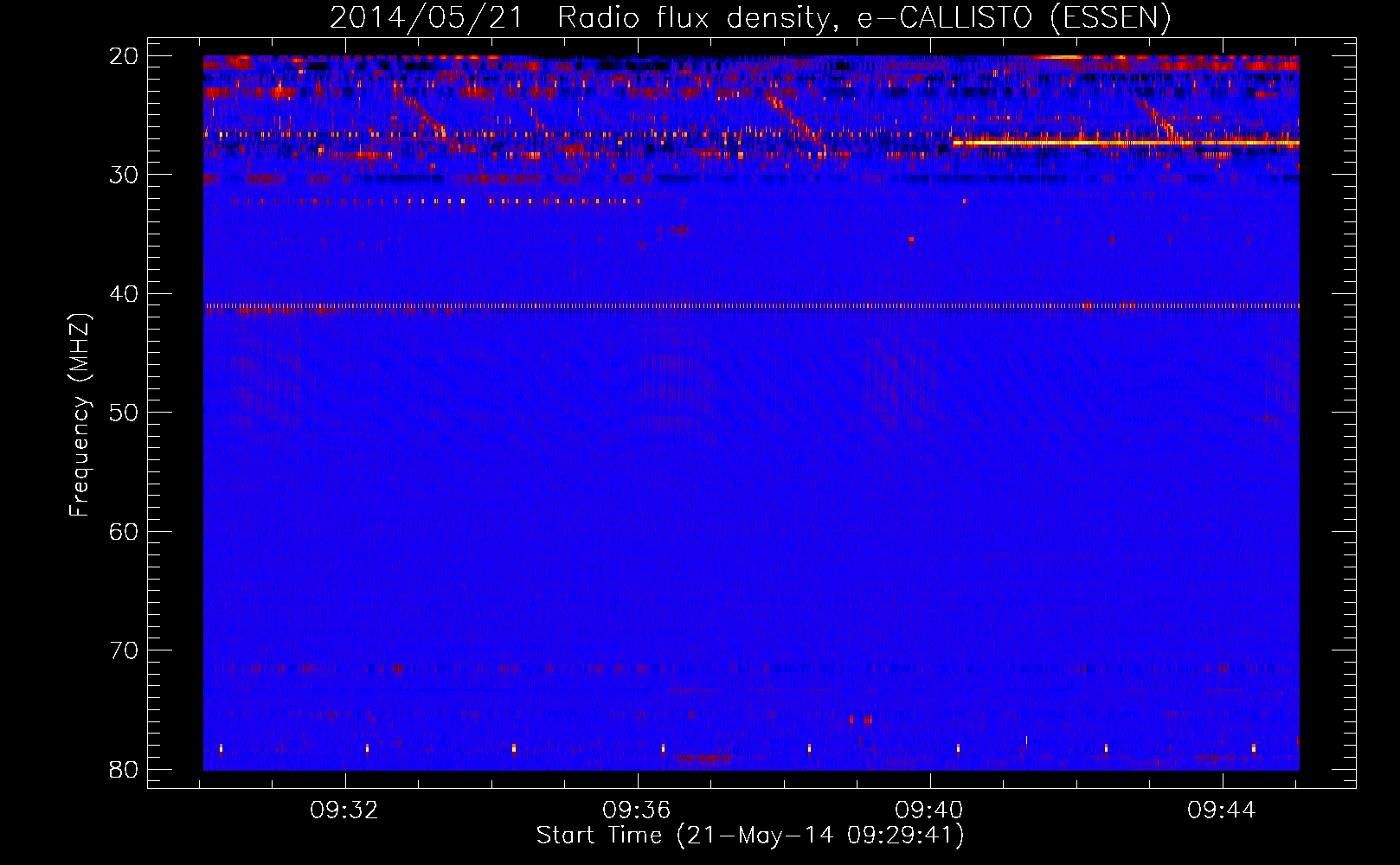Click the dotted horizontal line at 41 MHz
This screenshot has width=1400, height=865.
pyautogui.click(x=751, y=305)
